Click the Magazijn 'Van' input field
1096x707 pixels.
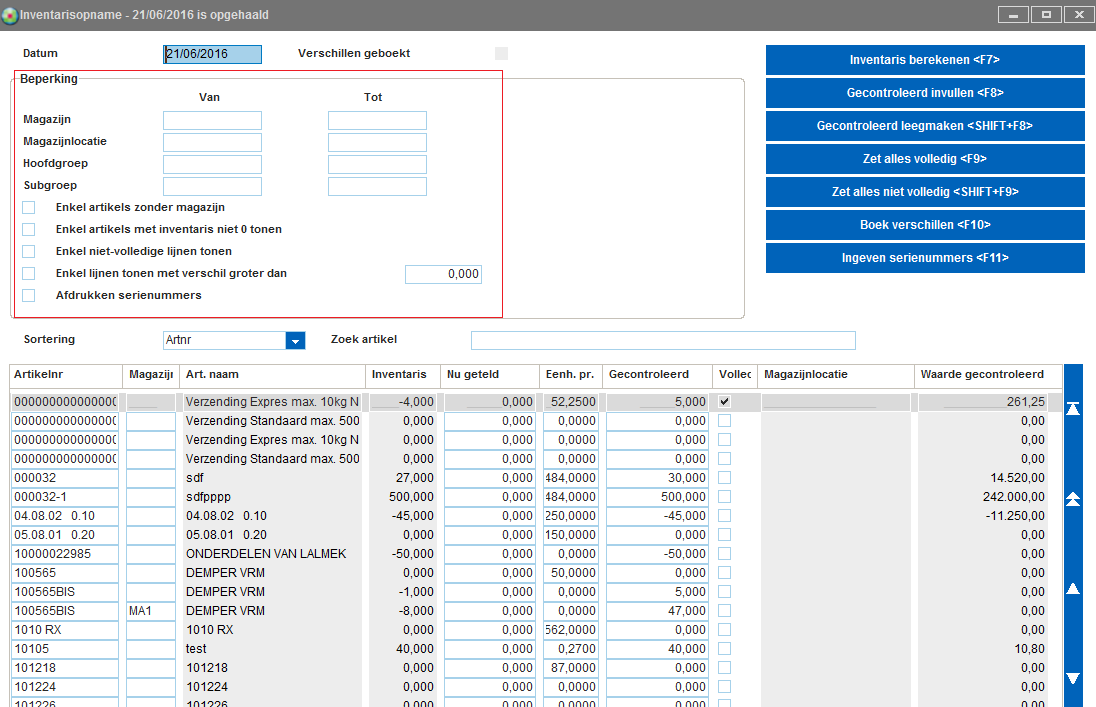[x=212, y=120]
